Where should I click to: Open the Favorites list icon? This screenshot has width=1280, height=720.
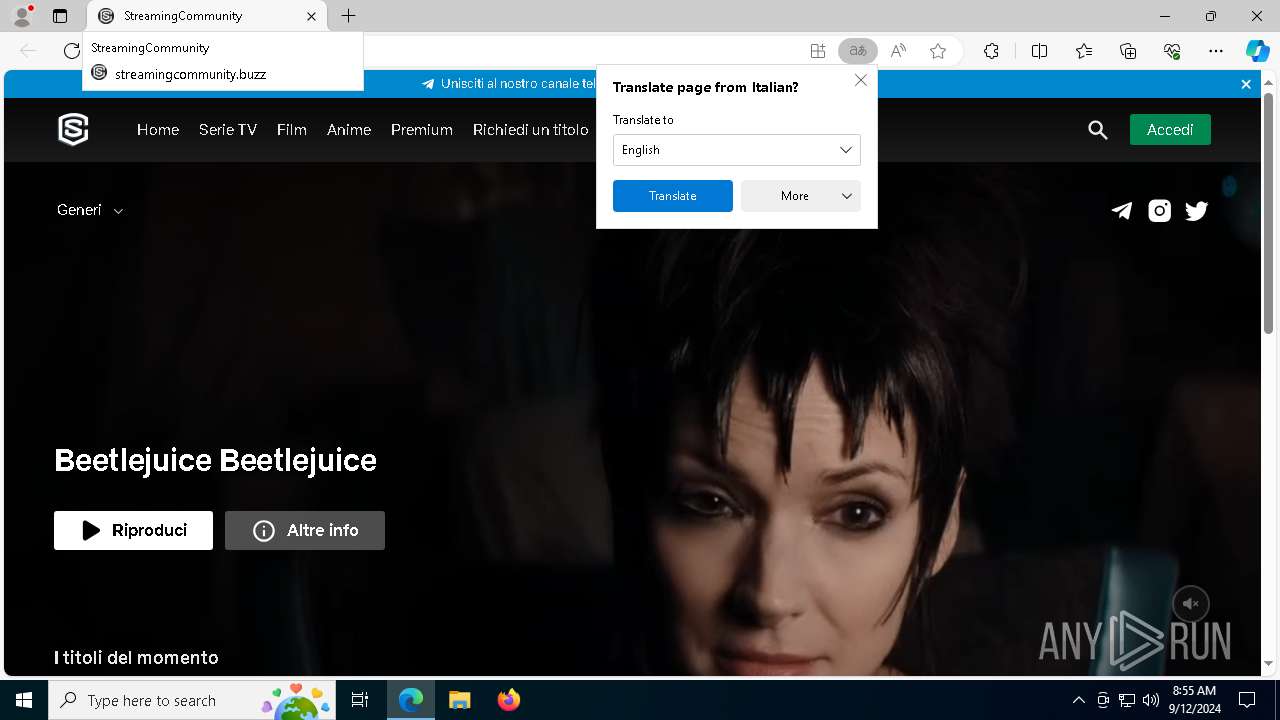click(1084, 51)
